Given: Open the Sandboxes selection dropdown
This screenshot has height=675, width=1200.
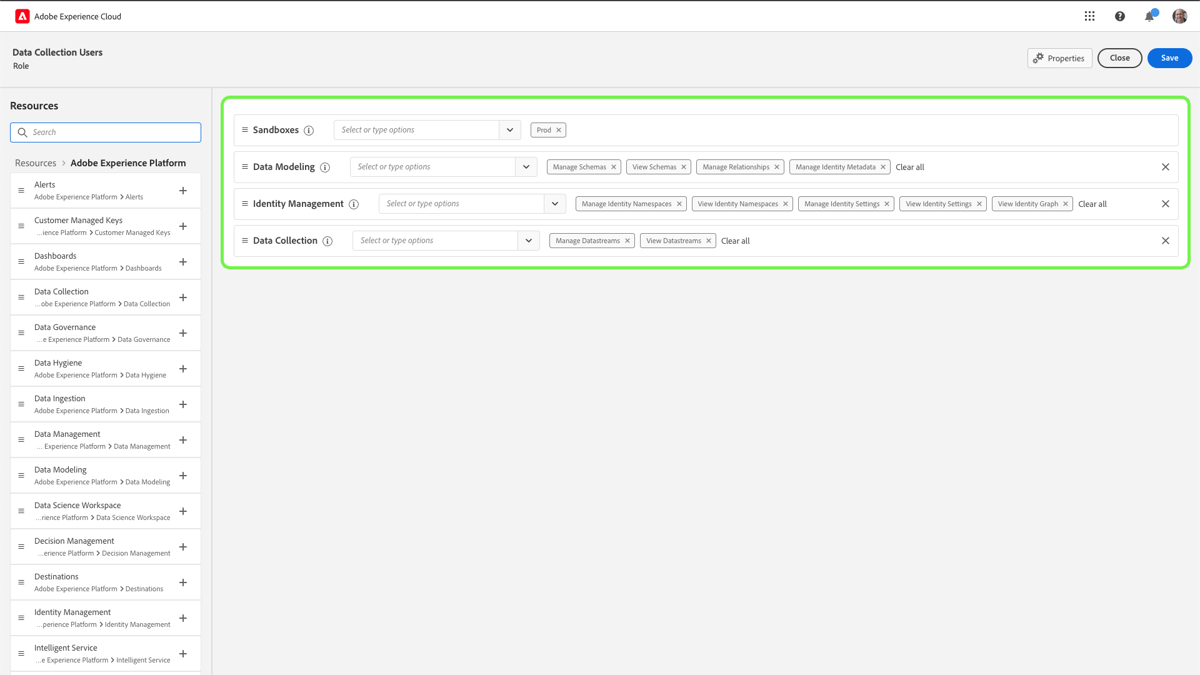Looking at the screenshot, I should coord(510,129).
